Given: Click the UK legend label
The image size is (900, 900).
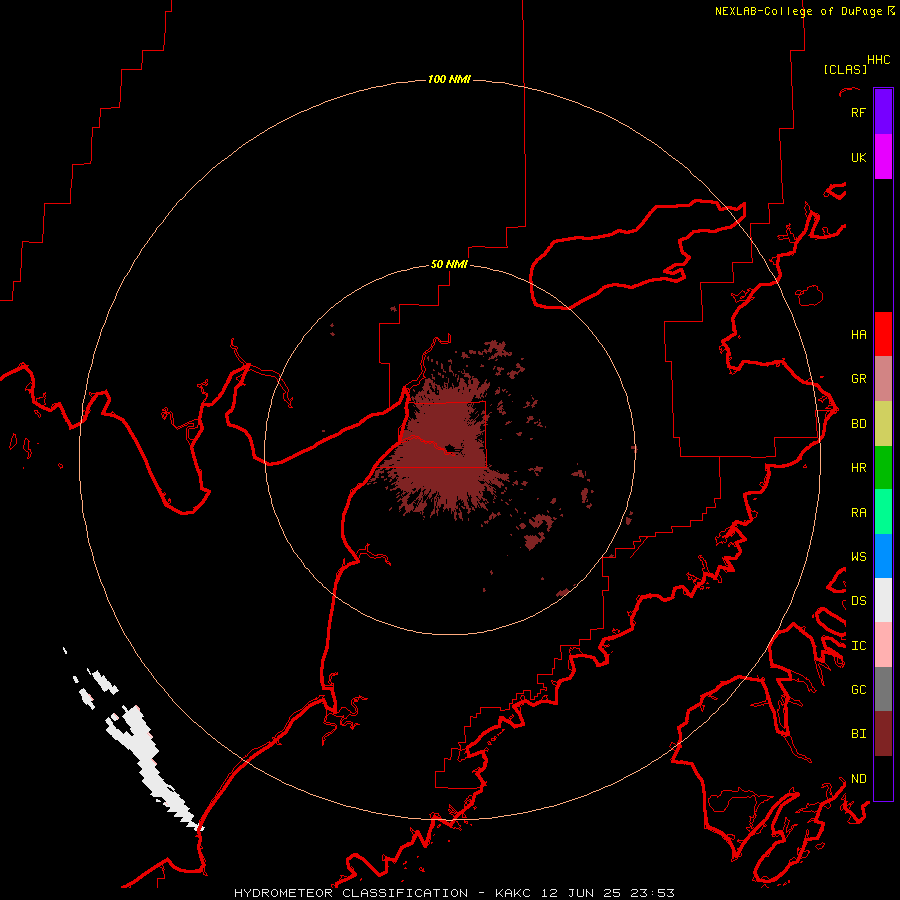Looking at the screenshot, I should [x=858, y=157].
